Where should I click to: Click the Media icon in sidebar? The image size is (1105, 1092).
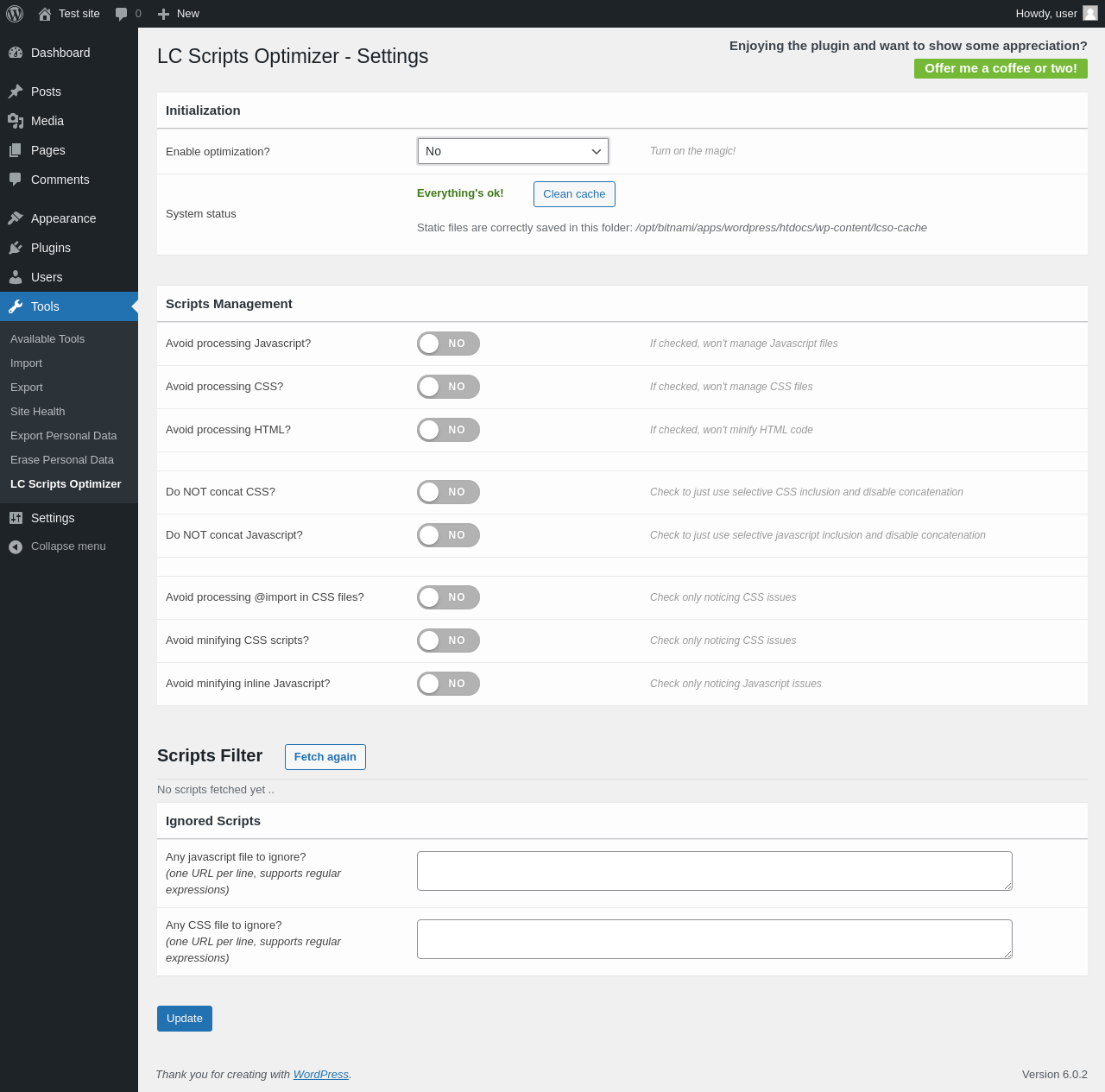coord(16,121)
